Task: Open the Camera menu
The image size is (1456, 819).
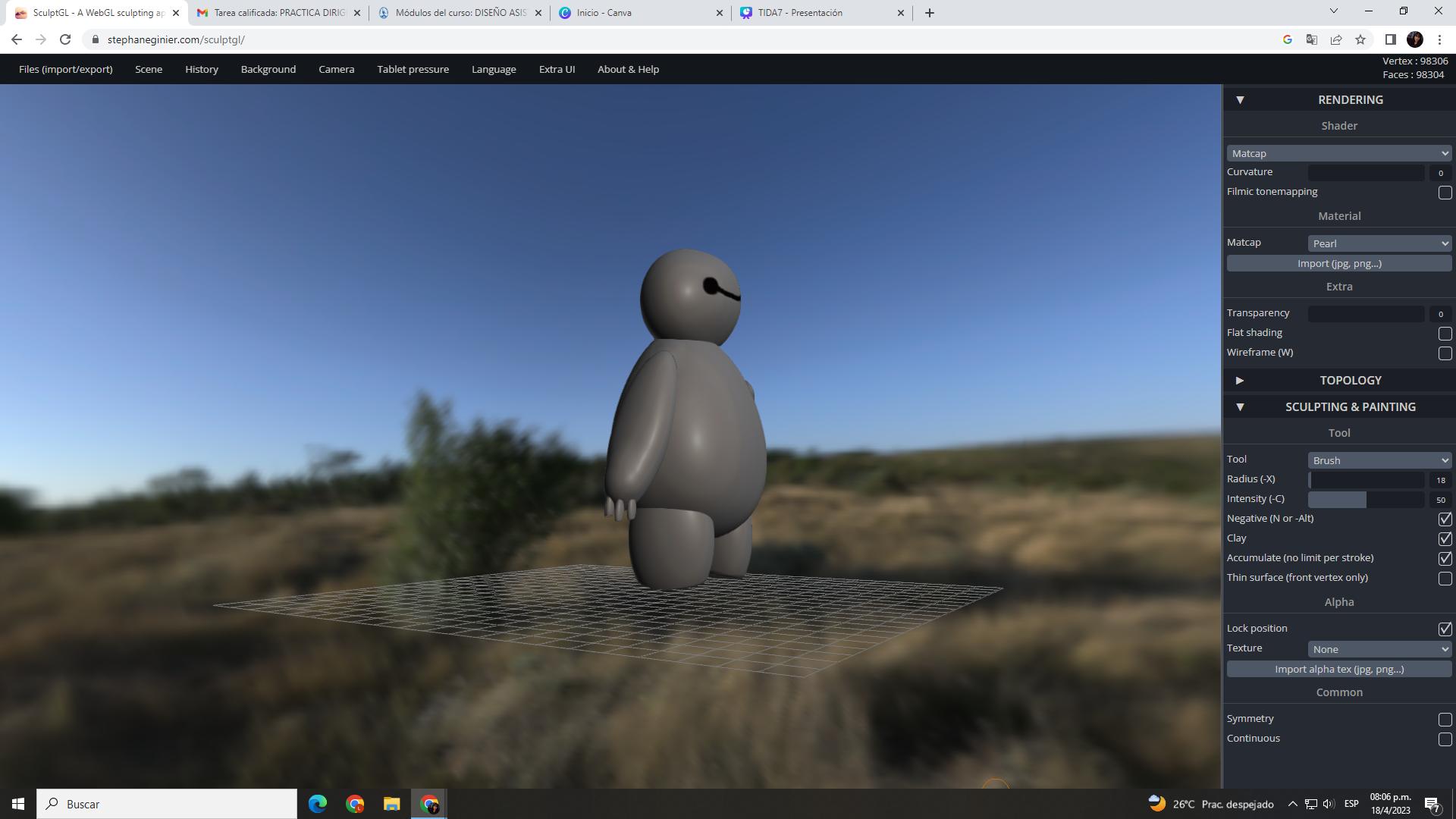Action: 336,69
